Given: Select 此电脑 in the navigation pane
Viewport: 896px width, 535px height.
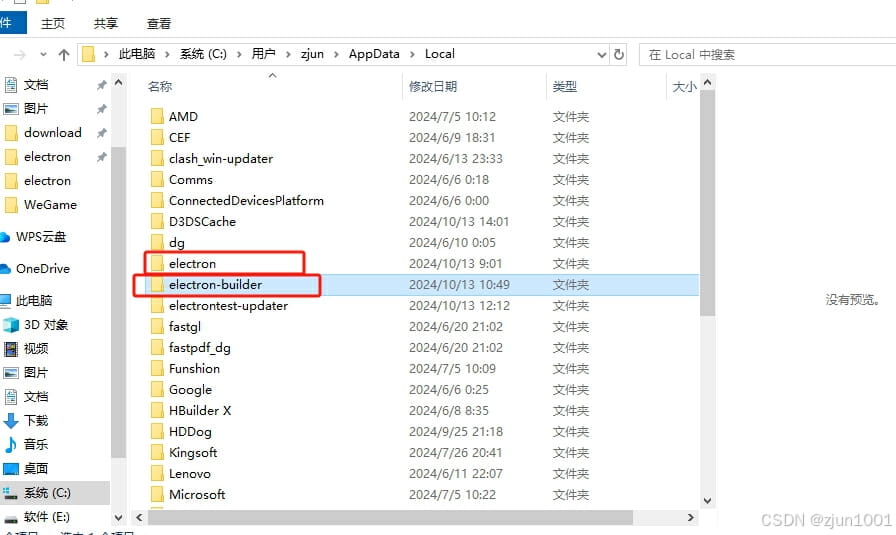Looking at the screenshot, I should [x=34, y=301].
